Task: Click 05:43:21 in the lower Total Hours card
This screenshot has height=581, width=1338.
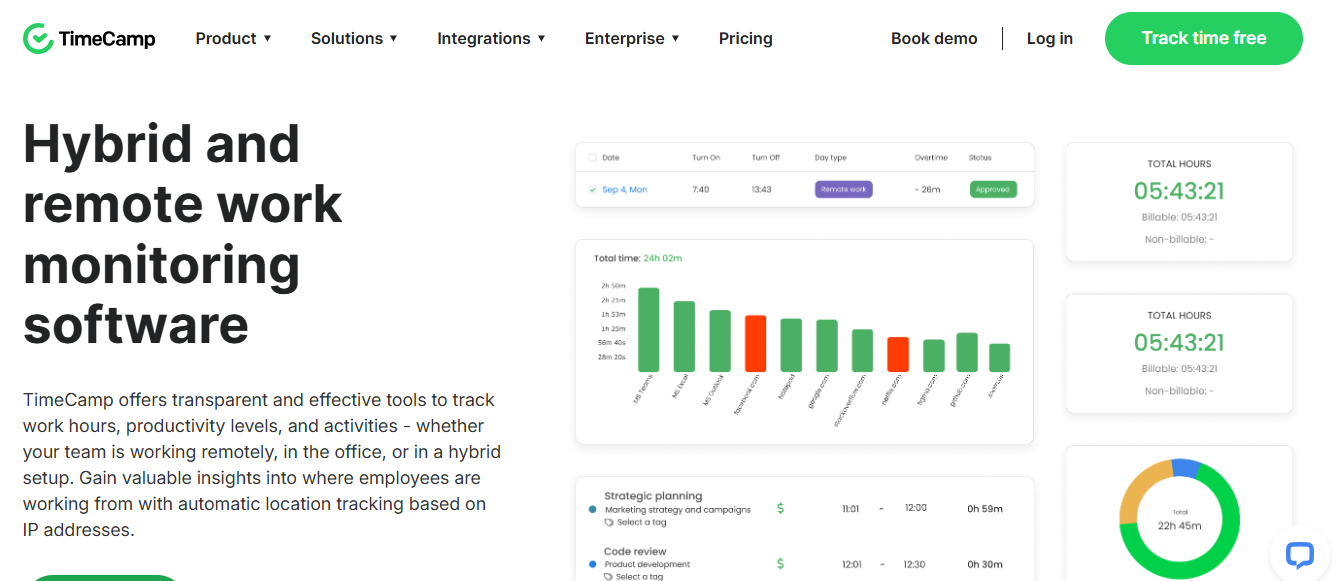Action: pos(1179,343)
